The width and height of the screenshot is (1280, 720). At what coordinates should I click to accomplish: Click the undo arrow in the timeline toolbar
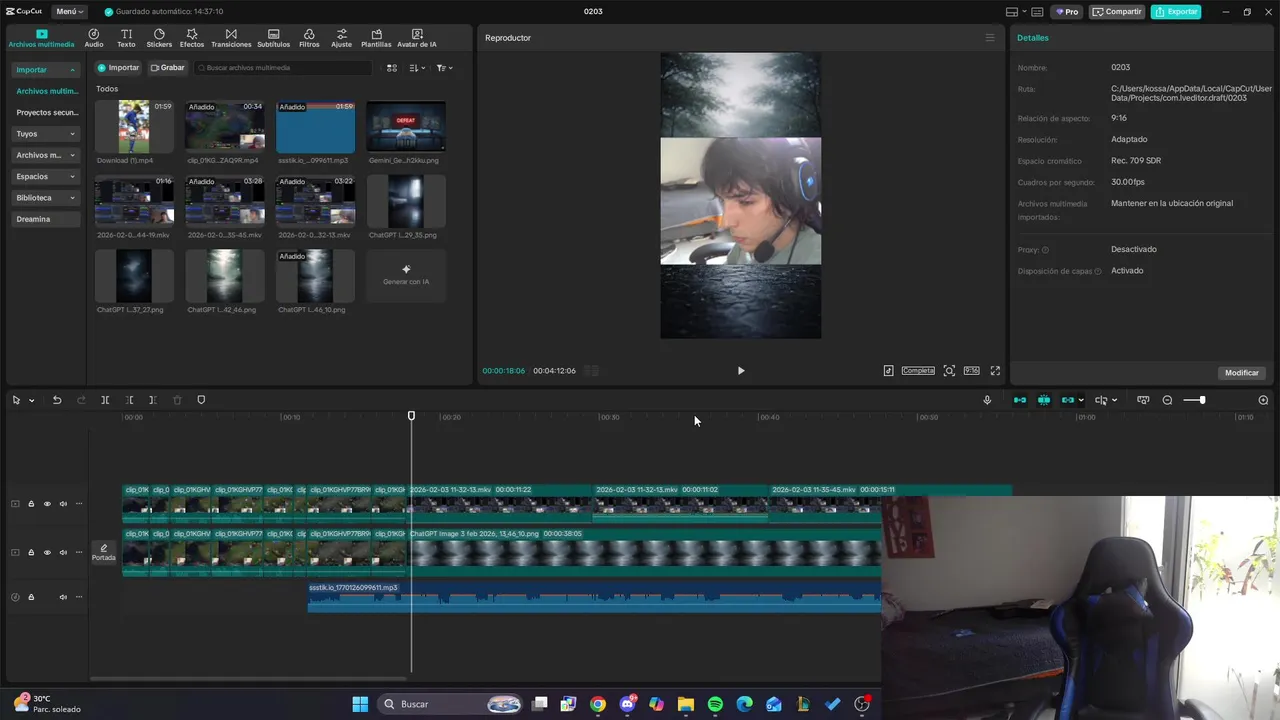click(57, 400)
